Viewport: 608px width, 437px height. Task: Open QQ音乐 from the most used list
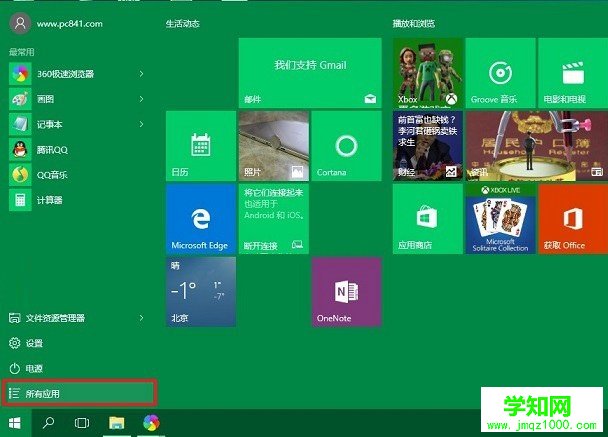click(x=76, y=175)
